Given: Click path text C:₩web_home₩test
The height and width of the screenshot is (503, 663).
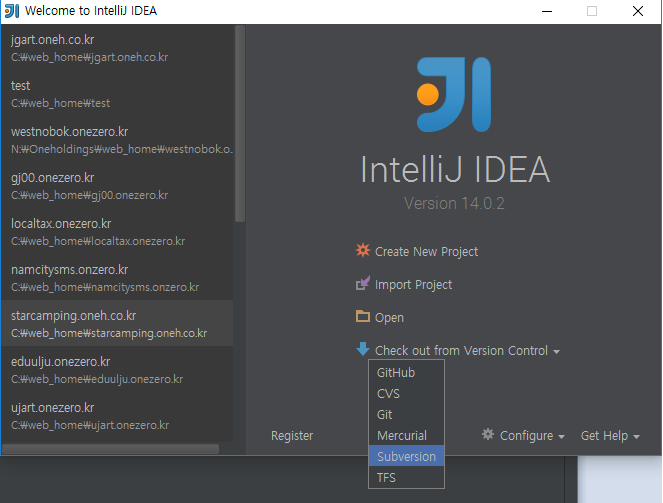Looking at the screenshot, I should pyautogui.click(x=60, y=103).
